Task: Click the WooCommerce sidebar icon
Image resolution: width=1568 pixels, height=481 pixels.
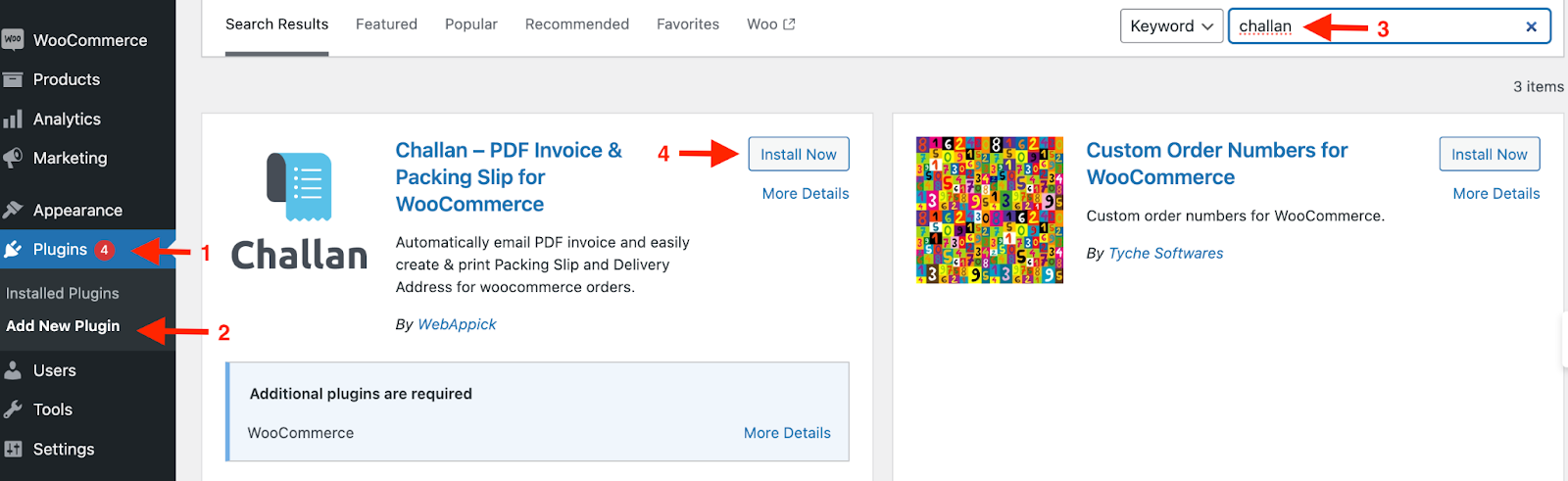Action: pyautogui.click(x=13, y=39)
